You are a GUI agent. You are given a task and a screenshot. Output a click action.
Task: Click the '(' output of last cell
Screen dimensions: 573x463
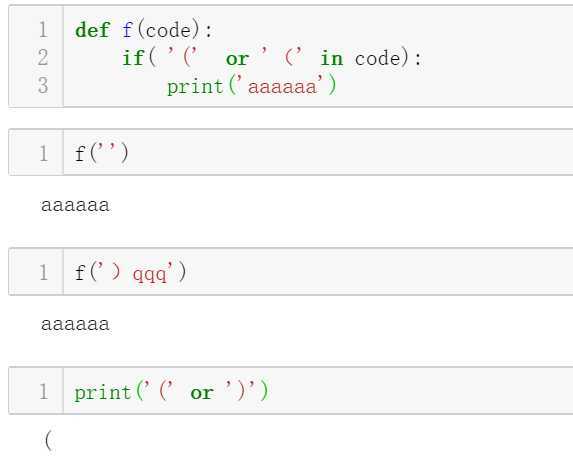click(49, 441)
